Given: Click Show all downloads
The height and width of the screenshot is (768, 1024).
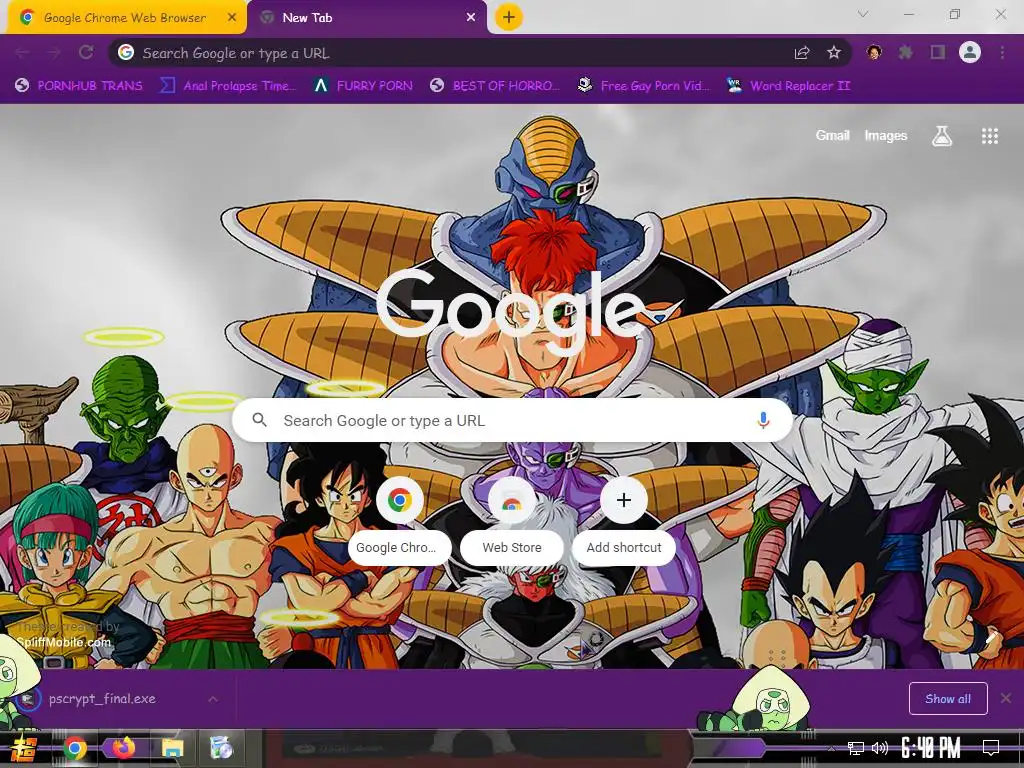Looking at the screenshot, I should [948, 699].
